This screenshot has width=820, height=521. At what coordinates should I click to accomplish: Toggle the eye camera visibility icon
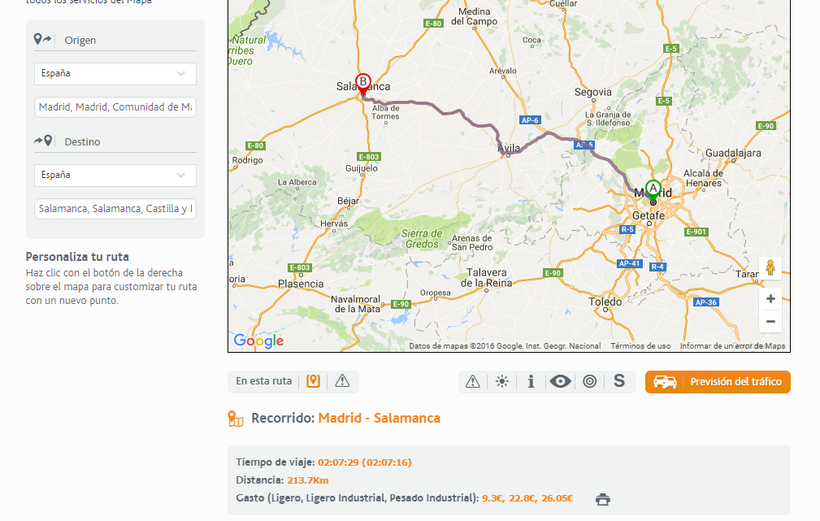(560, 381)
